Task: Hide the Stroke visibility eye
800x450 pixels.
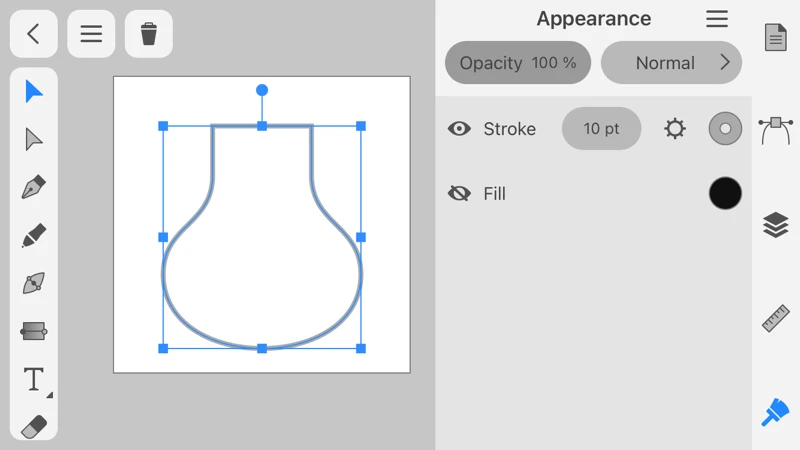Action: click(459, 129)
